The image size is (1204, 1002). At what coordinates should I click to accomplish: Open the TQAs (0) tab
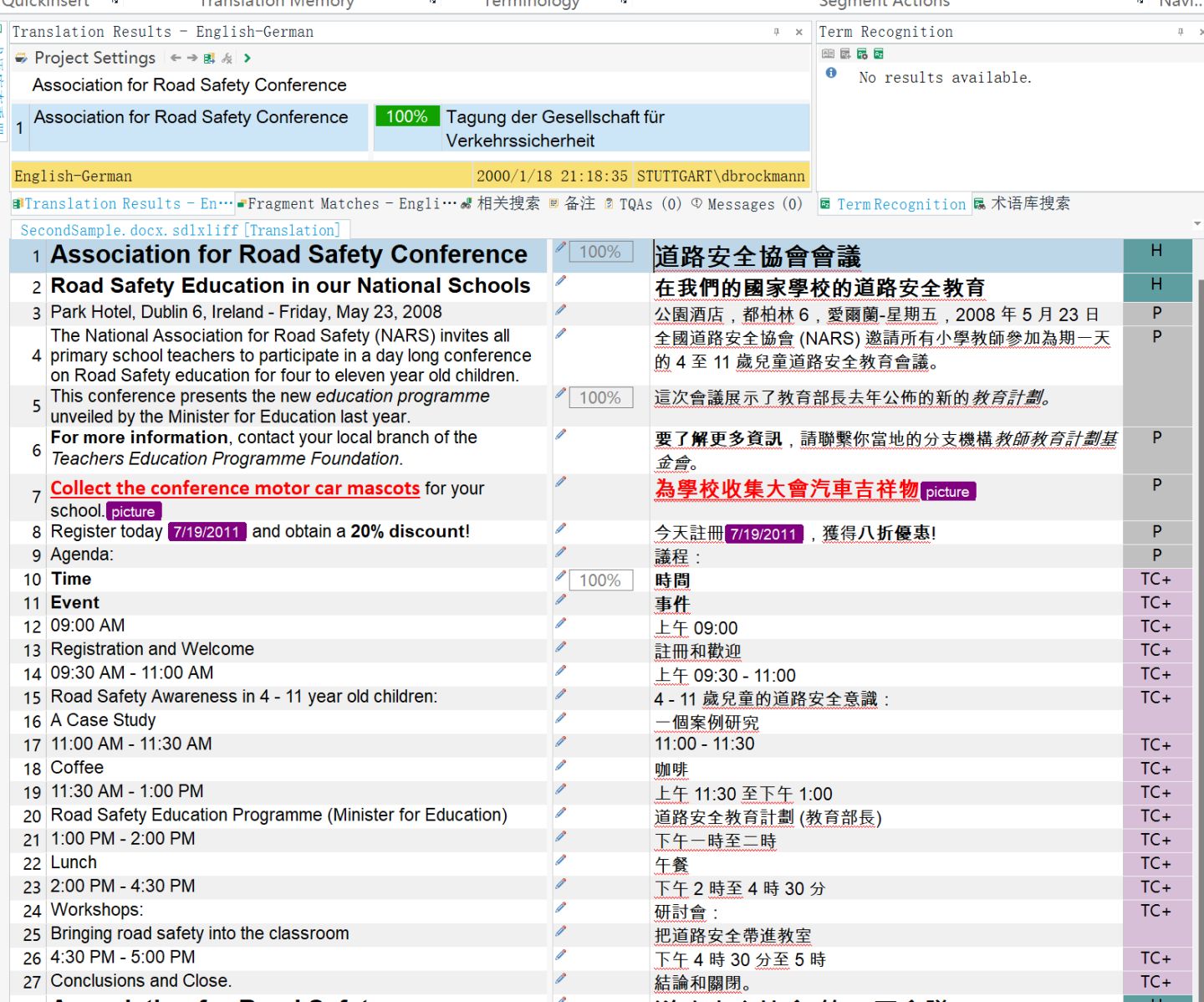[x=642, y=204]
